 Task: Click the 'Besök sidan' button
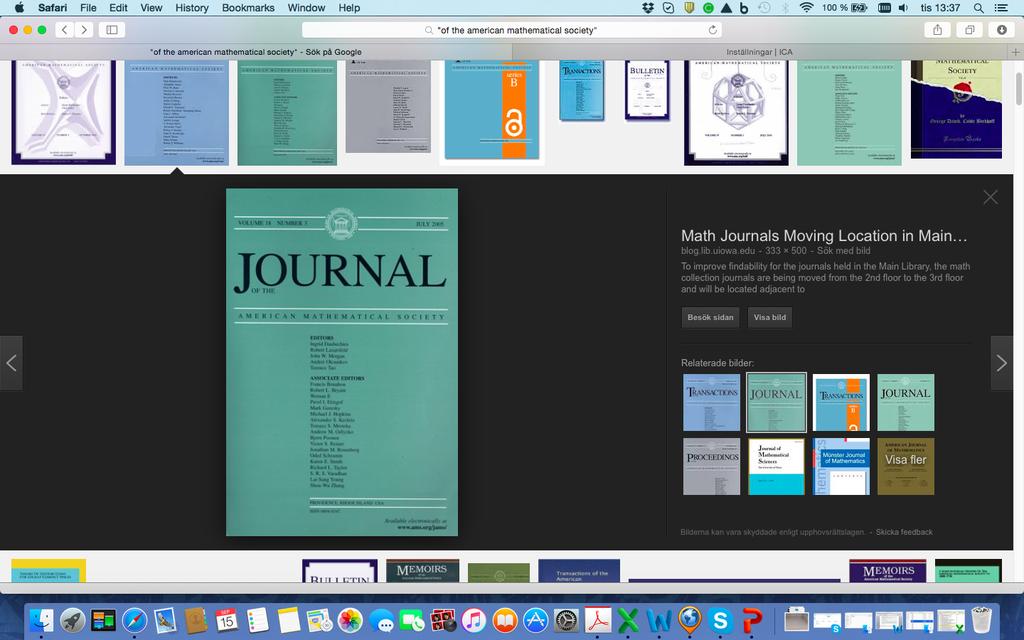[x=710, y=317]
